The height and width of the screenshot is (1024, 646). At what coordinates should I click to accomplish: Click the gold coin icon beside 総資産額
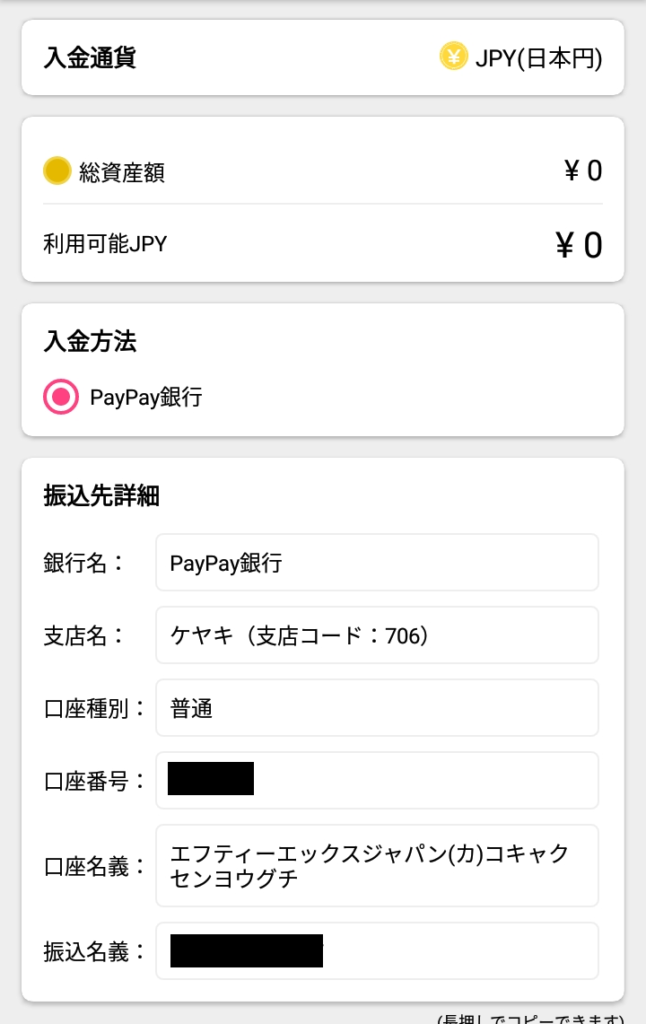57,171
